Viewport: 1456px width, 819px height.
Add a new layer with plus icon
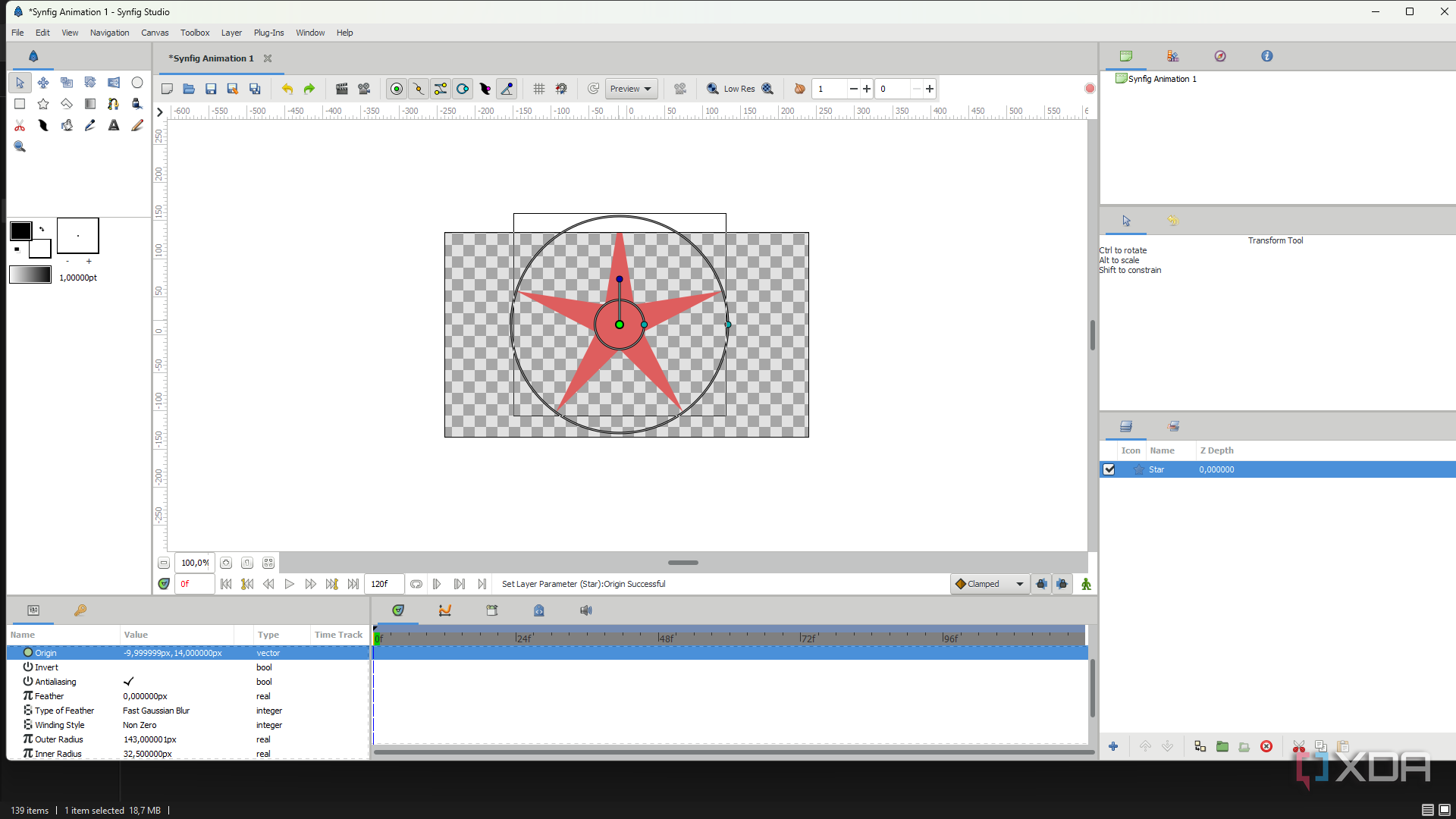click(x=1113, y=746)
